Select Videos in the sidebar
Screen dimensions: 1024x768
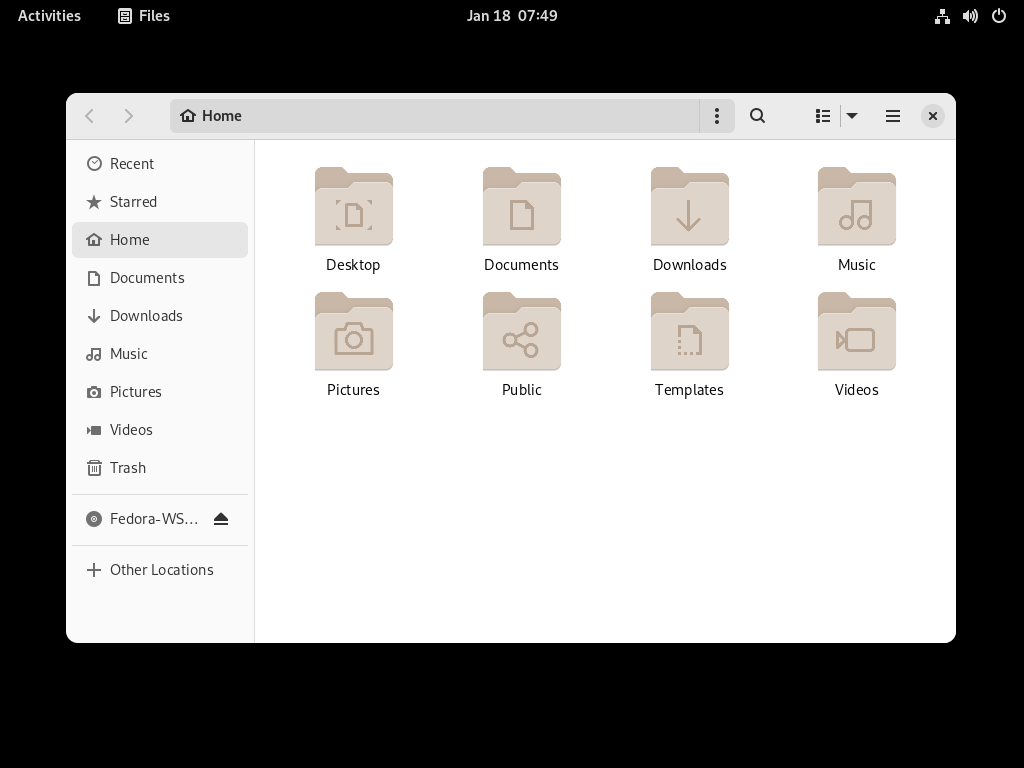point(160,429)
